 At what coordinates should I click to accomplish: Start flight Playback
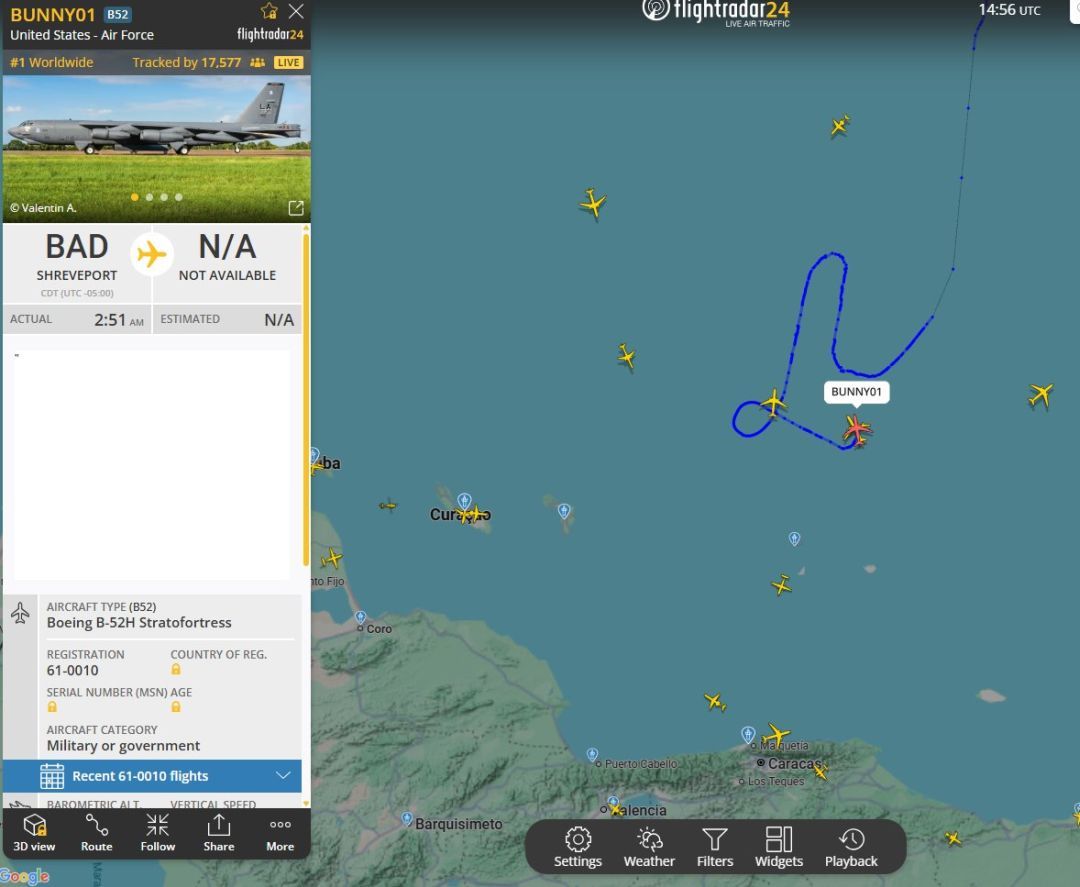click(851, 846)
